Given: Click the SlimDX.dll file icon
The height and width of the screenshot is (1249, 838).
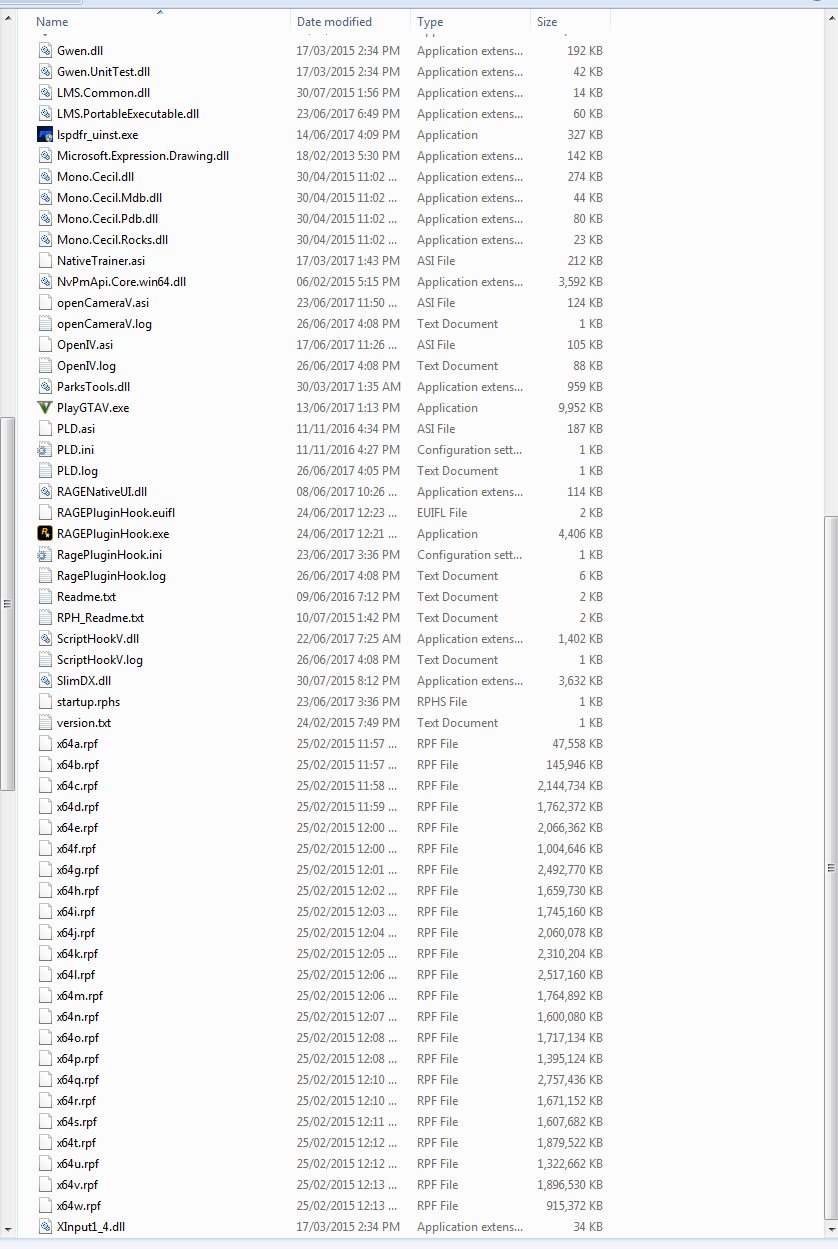Looking at the screenshot, I should point(44,680).
